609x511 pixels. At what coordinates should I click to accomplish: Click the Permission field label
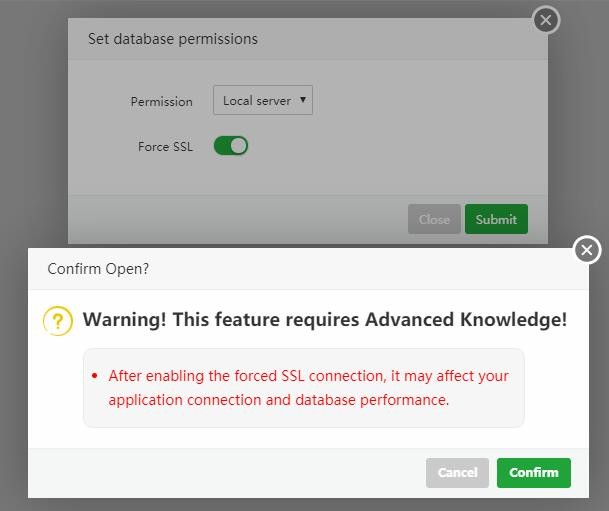pos(161,101)
